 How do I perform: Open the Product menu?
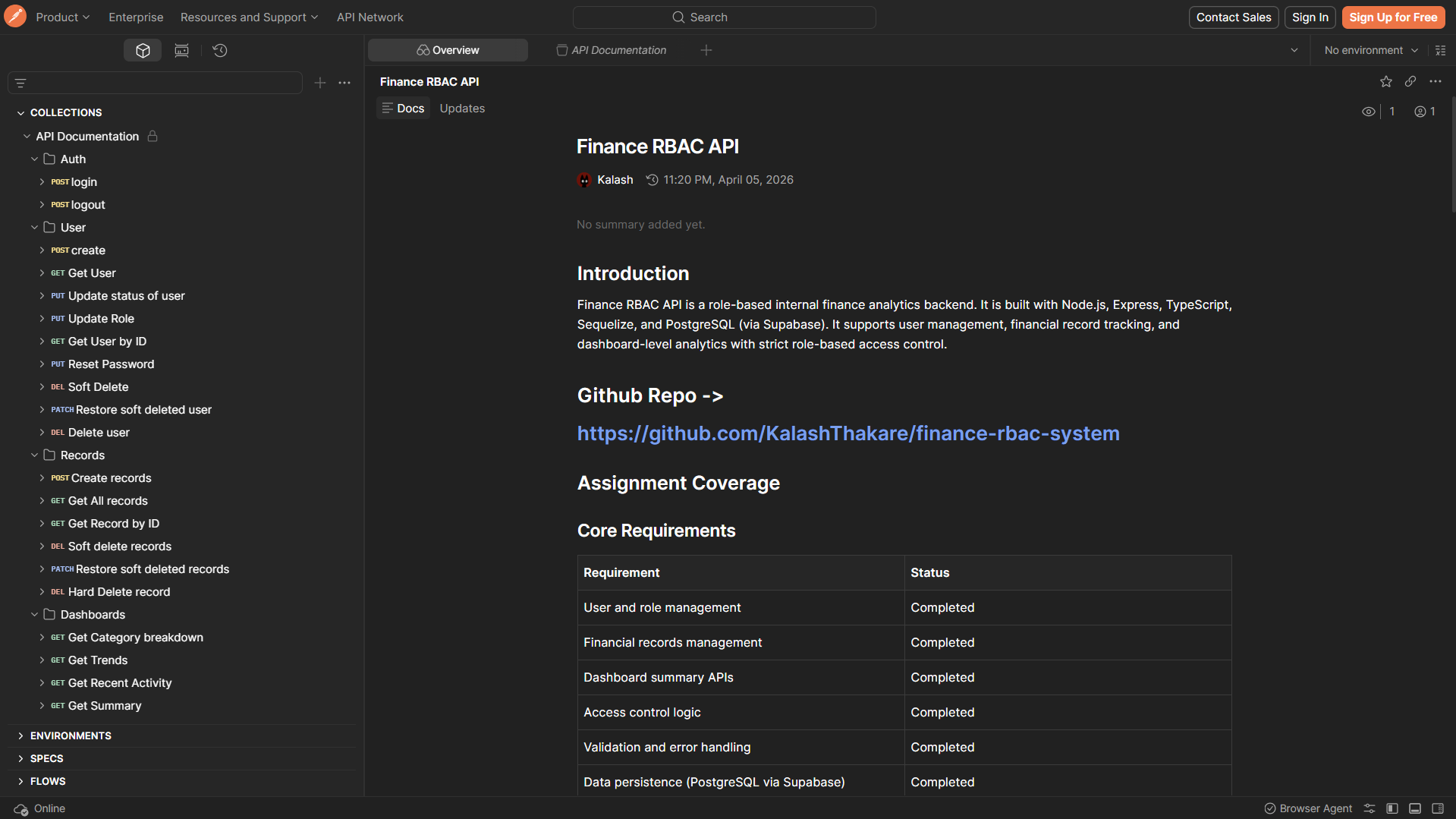tap(63, 17)
